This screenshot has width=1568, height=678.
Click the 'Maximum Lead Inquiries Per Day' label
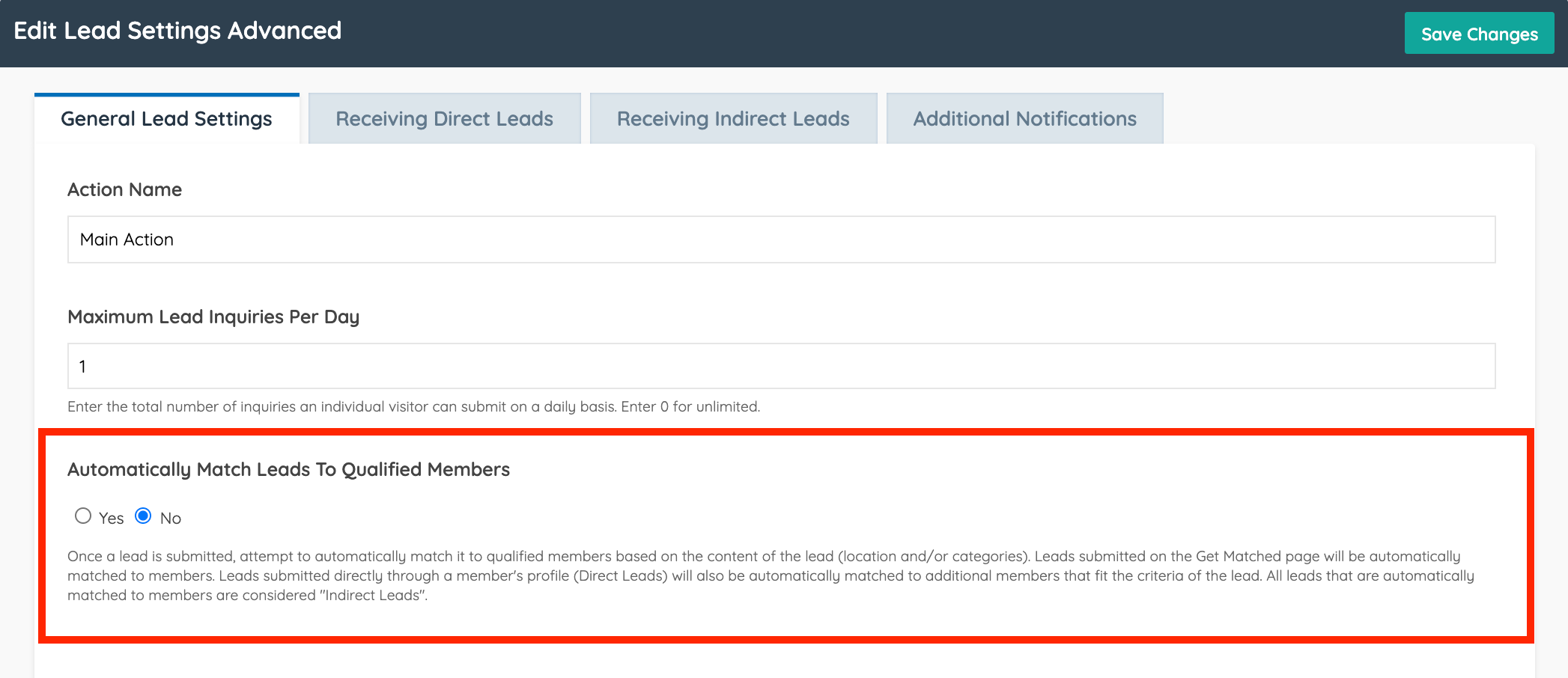point(213,317)
